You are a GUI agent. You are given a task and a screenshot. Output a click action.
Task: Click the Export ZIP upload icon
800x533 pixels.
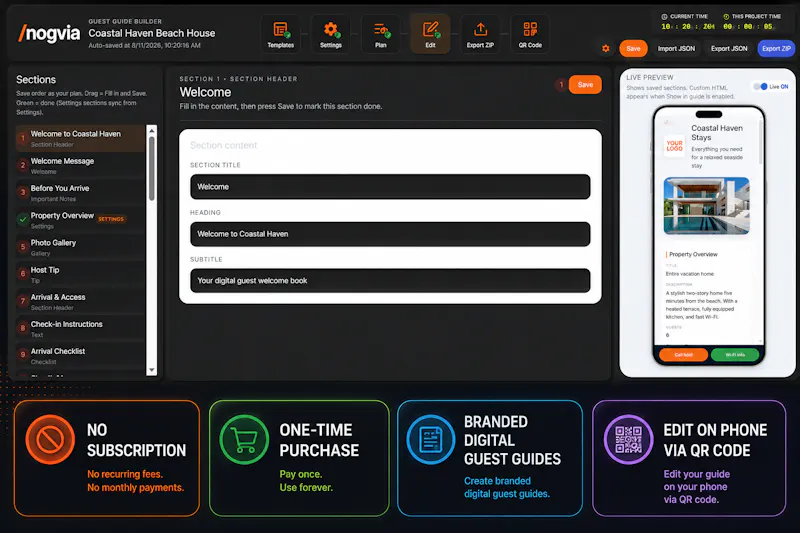(480, 34)
